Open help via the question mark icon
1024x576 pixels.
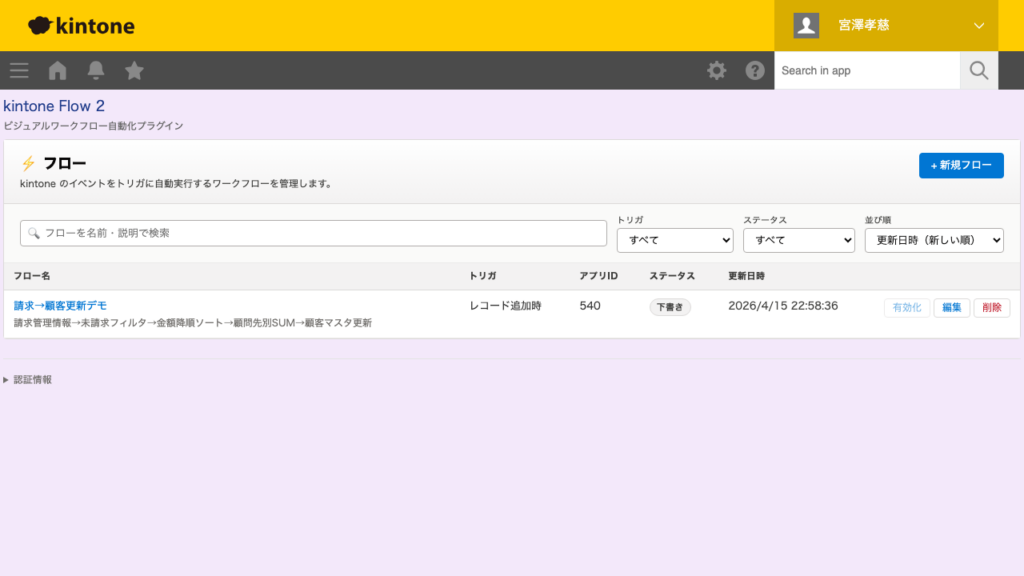(755, 70)
